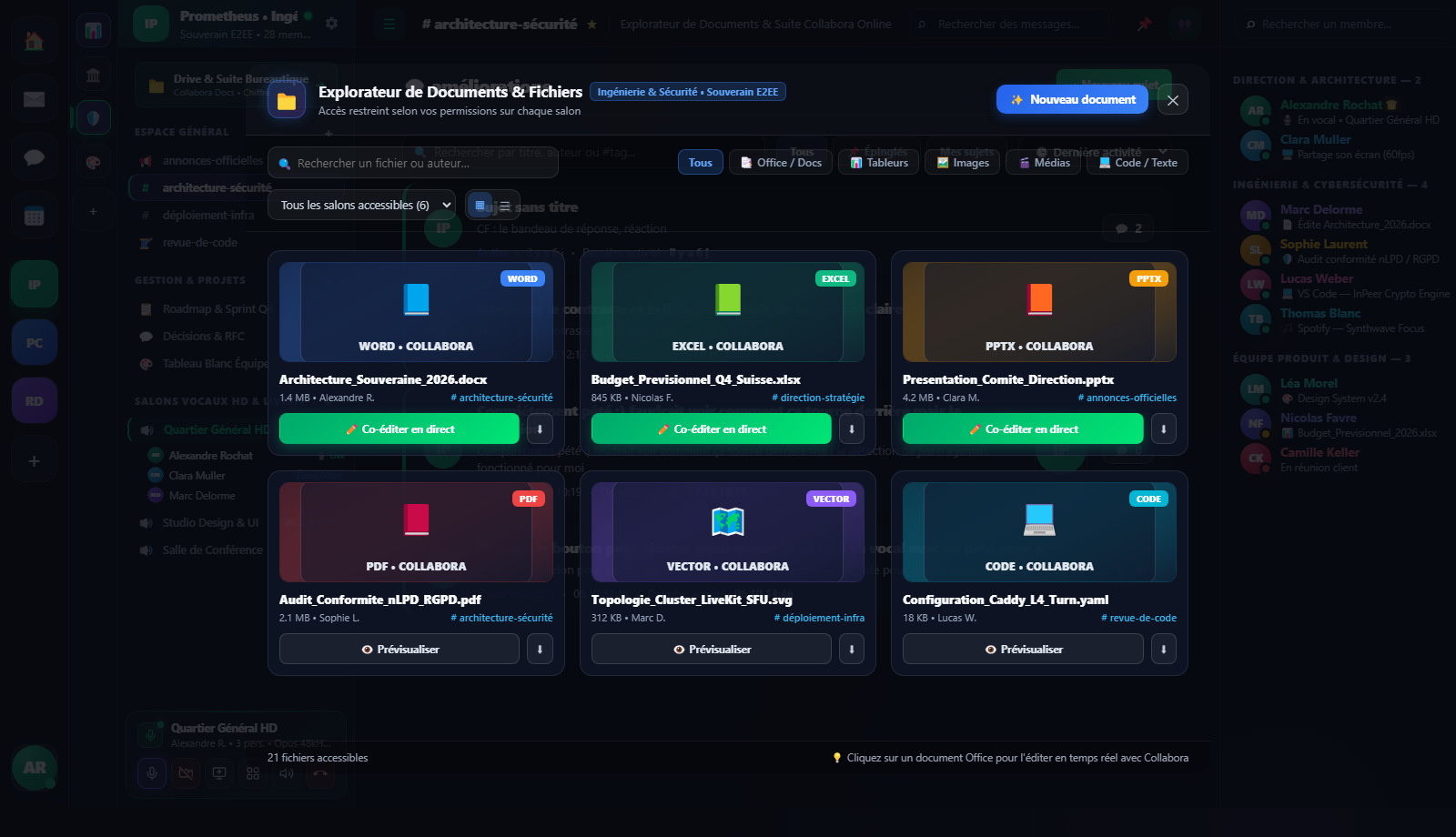Follow the #direction-stratégie channel link
Screen dimensions: 1456x837
pos(818,398)
